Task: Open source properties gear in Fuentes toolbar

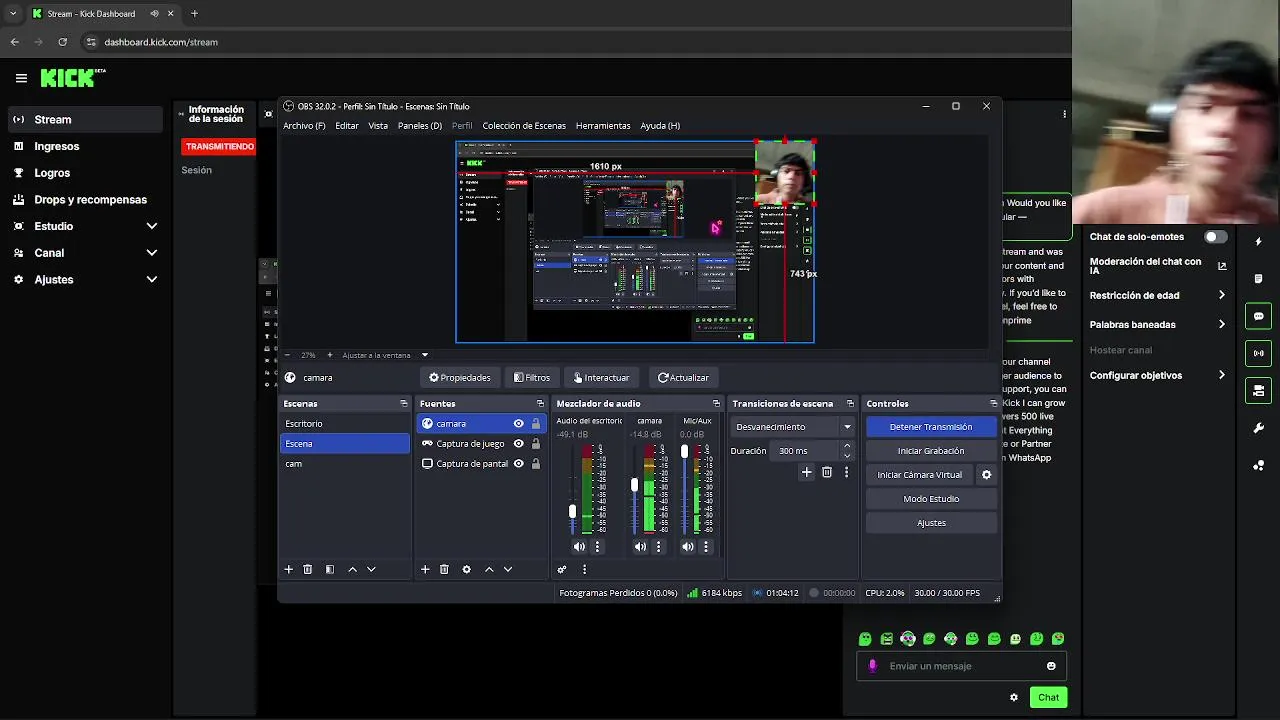Action: [466, 569]
